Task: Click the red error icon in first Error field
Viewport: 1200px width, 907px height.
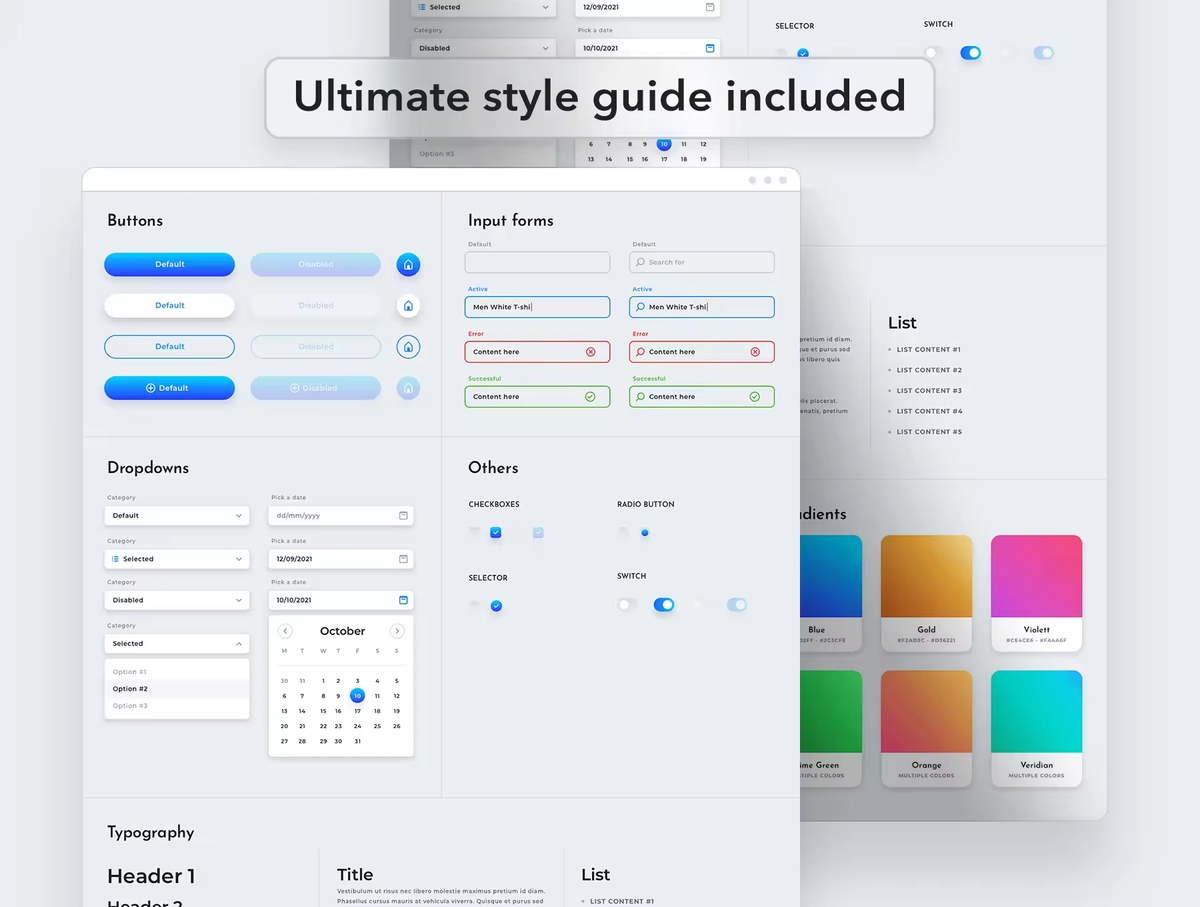Action: [x=590, y=352]
